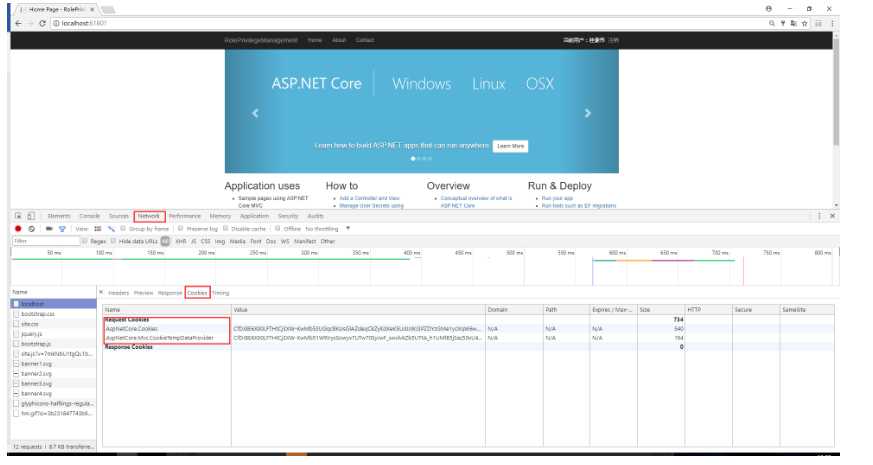Screen dimensions: 873x465
Task: Switch to Sources tab
Action: 119,216
